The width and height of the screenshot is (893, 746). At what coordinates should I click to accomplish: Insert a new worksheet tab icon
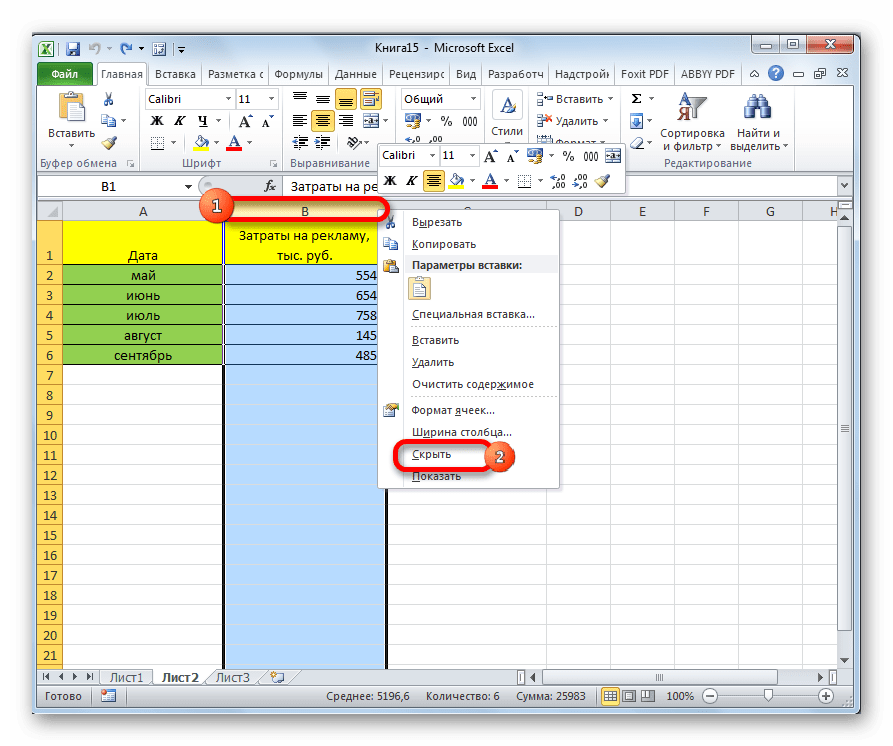[270, 677]
